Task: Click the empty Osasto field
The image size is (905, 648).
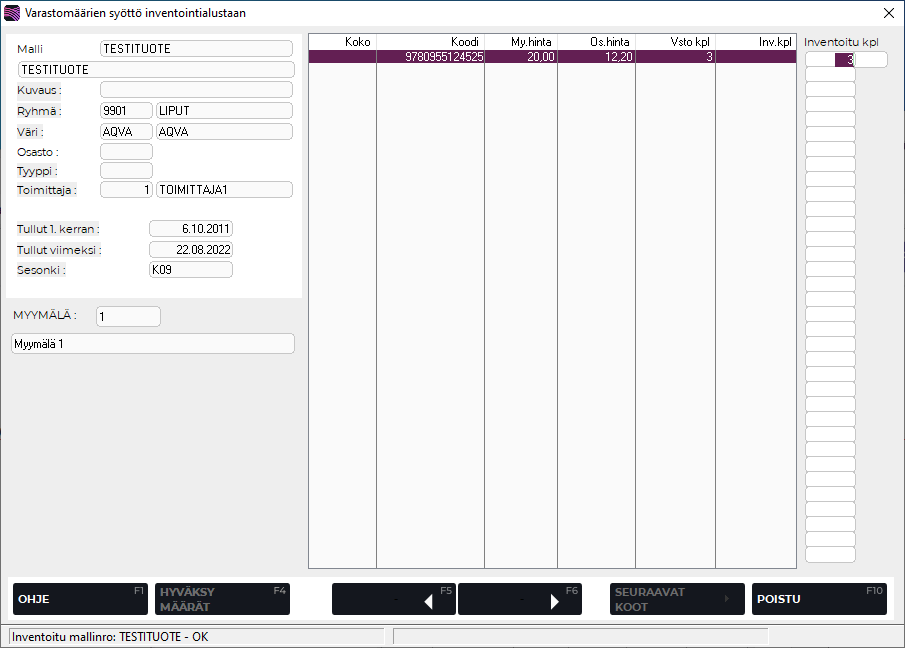Action: [x=126, y=151]
